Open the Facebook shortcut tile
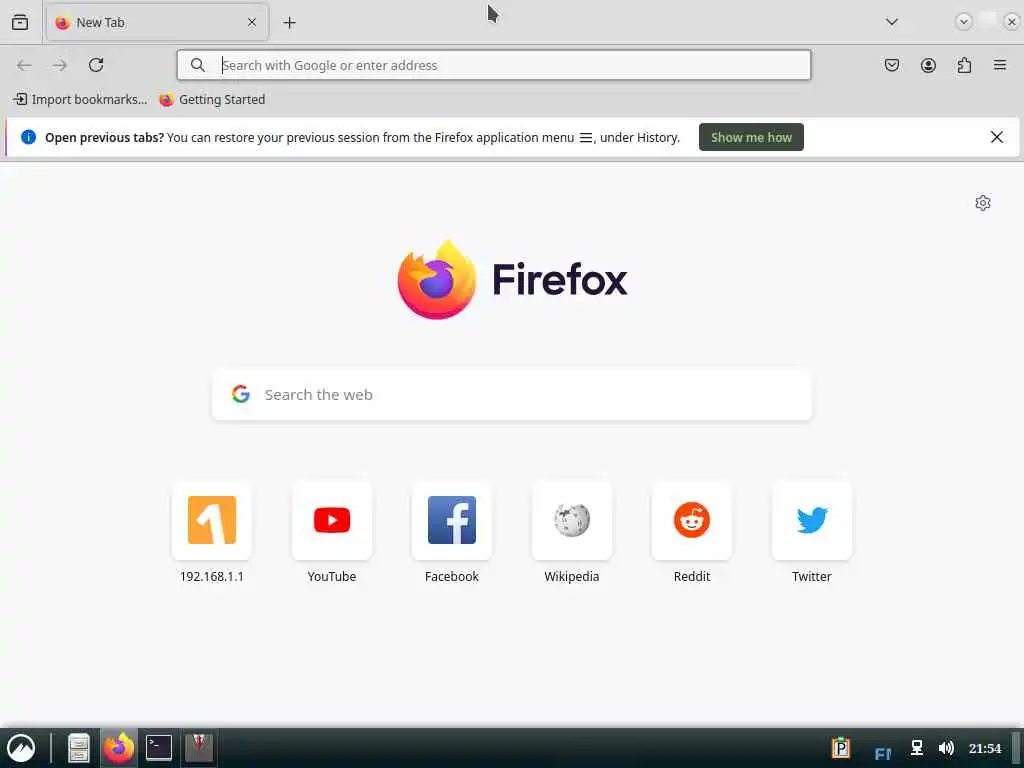1024x768 pixels. 452,520
